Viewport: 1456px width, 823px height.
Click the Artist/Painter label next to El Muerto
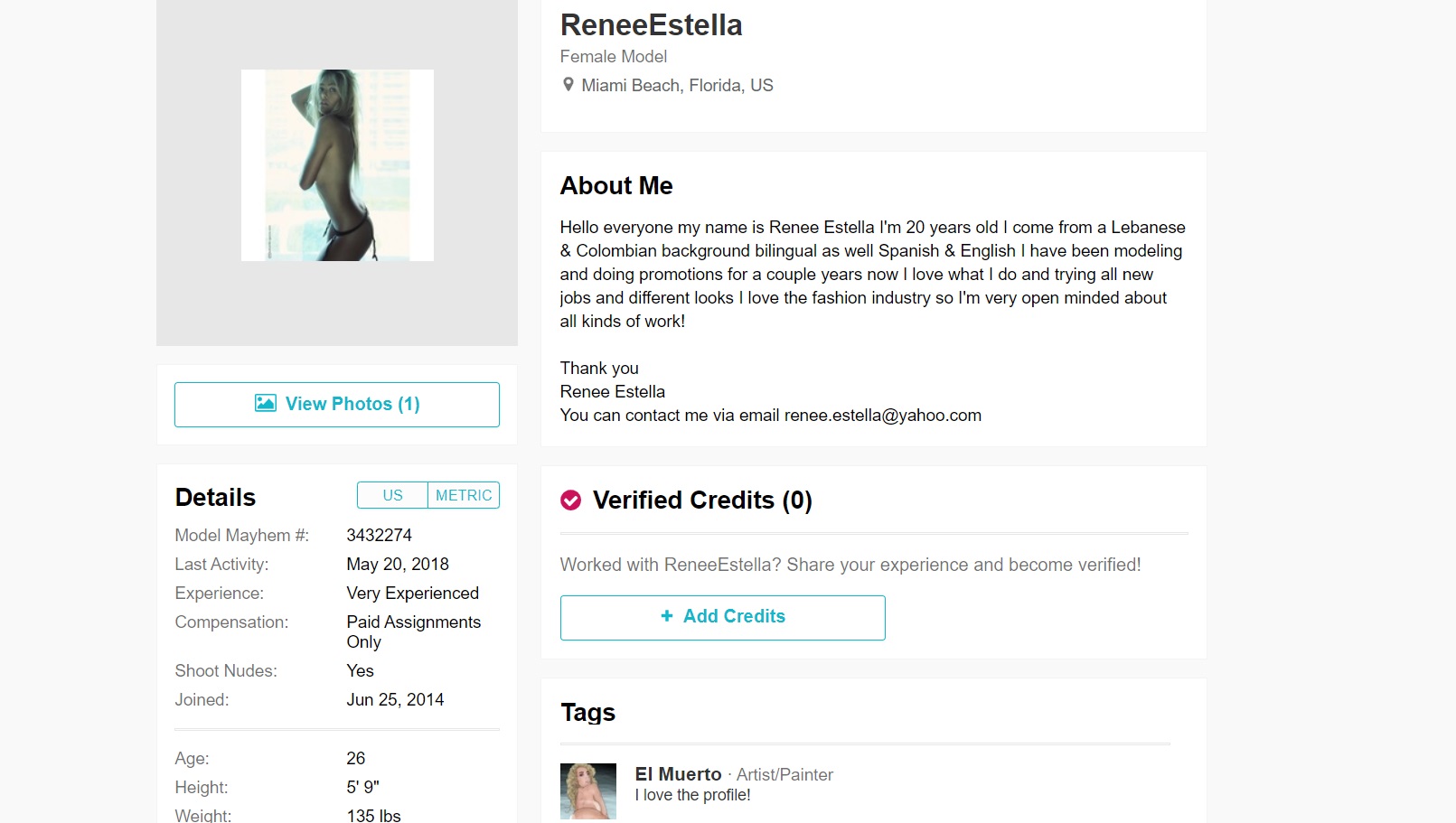pyautogui.click(x=784, y=775)
